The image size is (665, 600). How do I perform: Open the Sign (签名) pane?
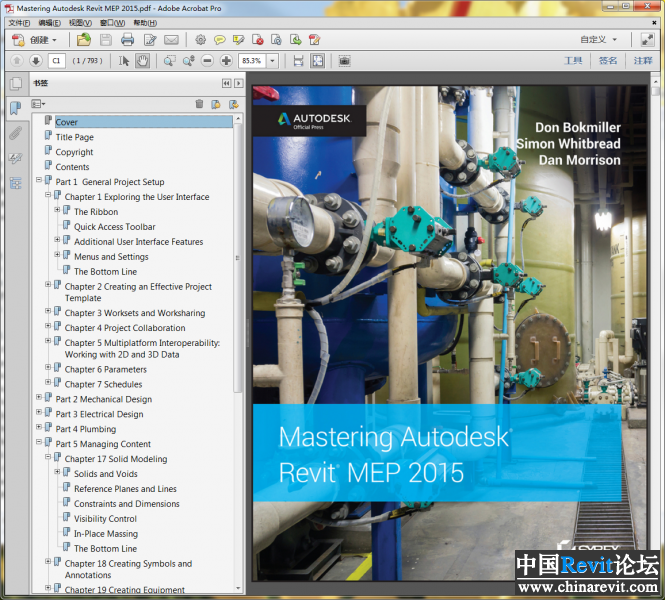tap(608, 61)
